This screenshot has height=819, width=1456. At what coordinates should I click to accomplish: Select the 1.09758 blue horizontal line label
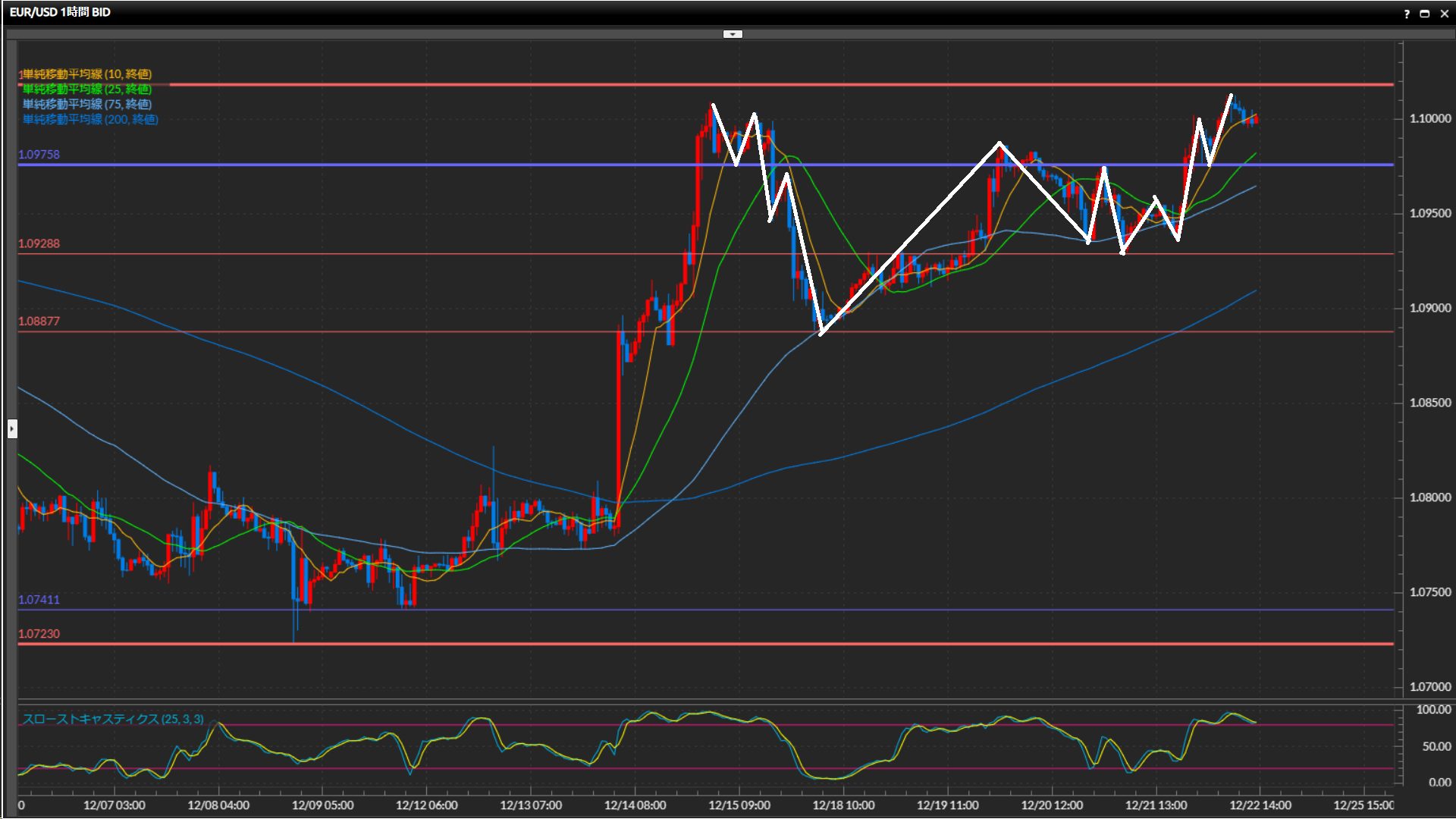pos(39,154)
